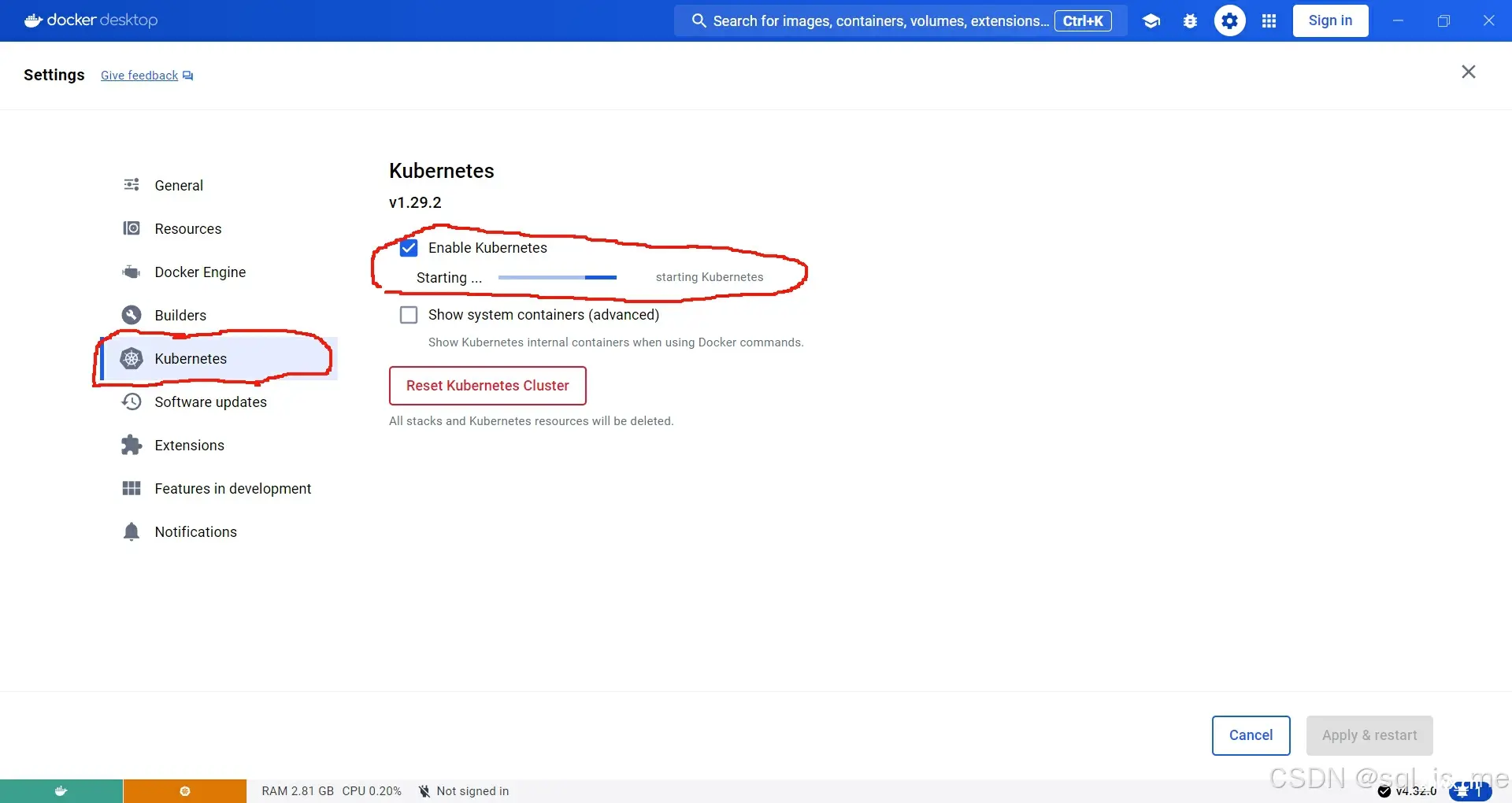Image resolution: width=1512 pixels, height=803 pixels.
Task: Click the Builders wrench icon
Action: [132, 315]
